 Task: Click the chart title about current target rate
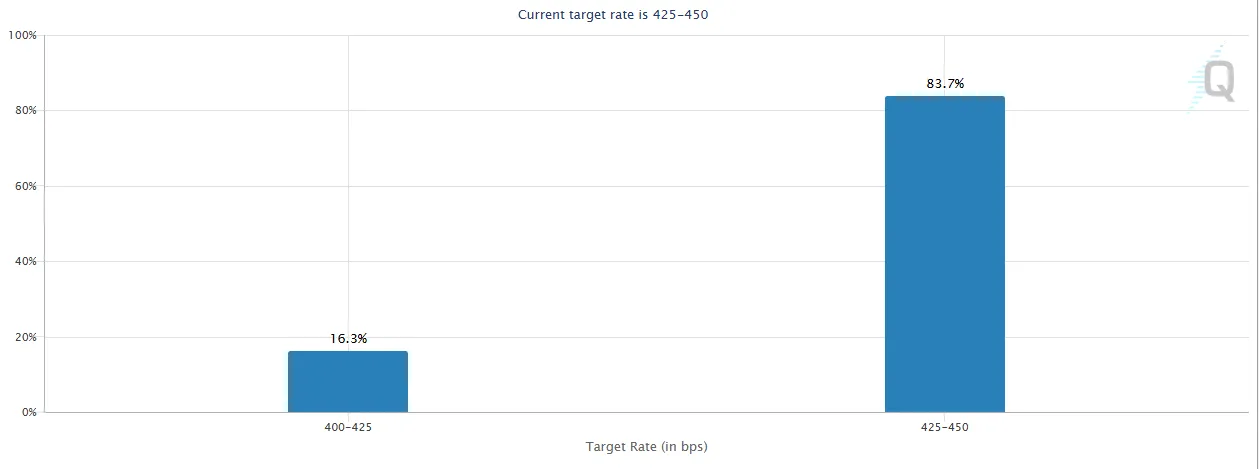(x=614, y=15)
